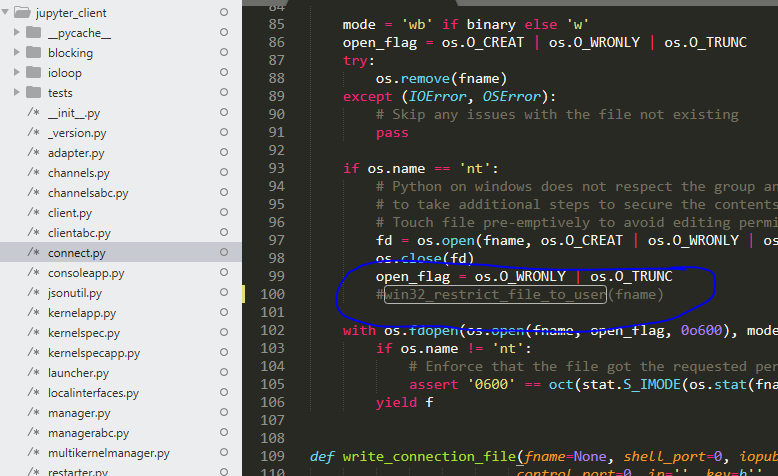Open jsonutil.py file
This screenshot has height=476, width=778.
coord(74,293)
